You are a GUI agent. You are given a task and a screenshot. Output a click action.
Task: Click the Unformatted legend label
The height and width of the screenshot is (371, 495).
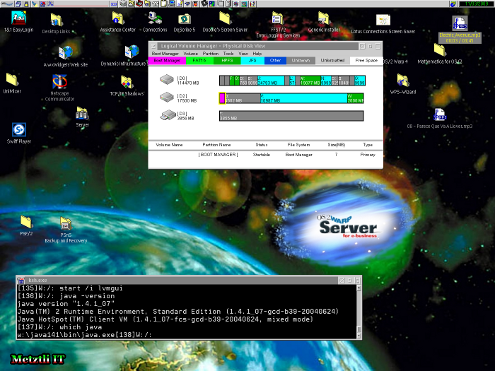332,60
